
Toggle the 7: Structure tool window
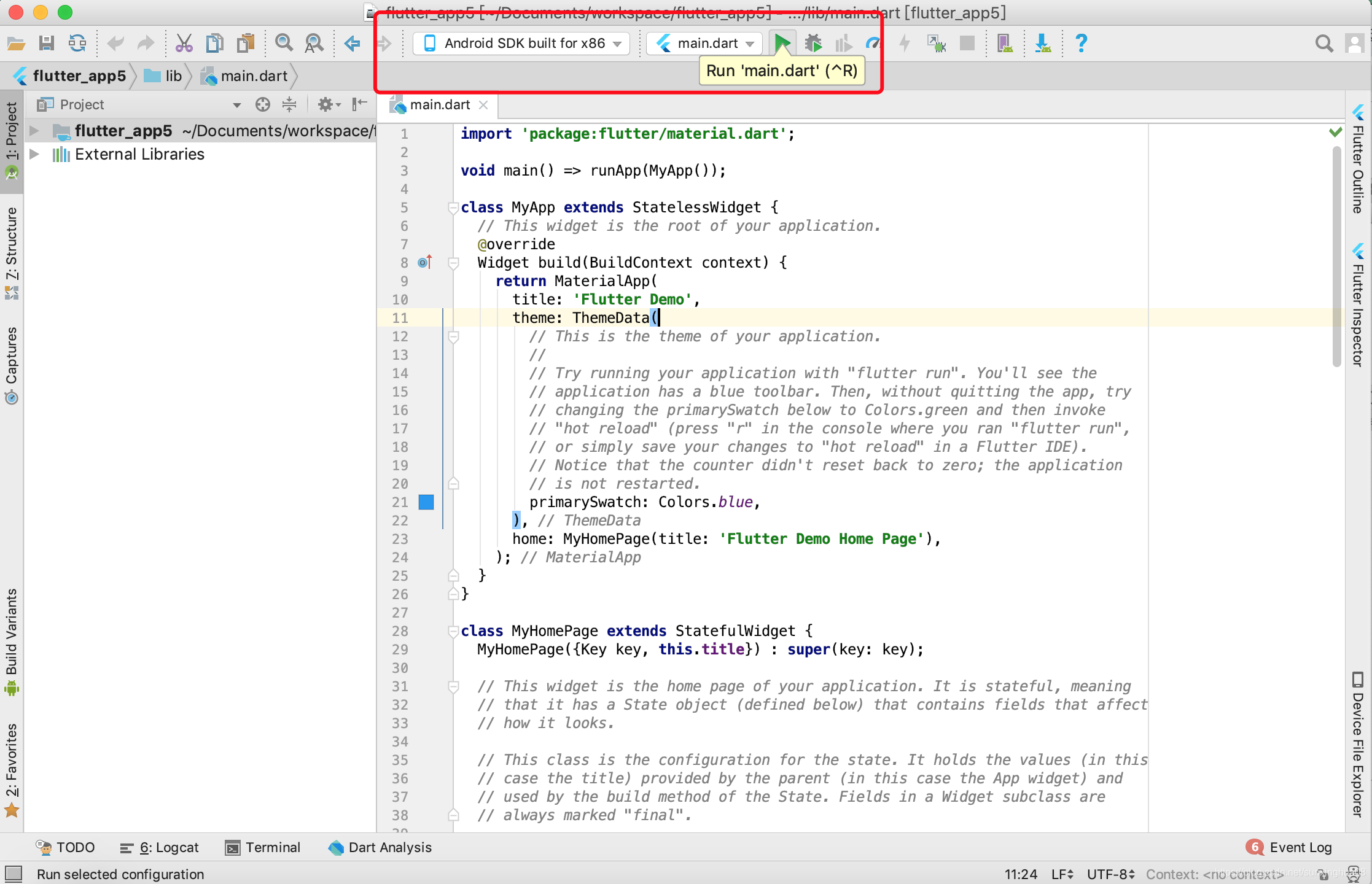[11, 253]
